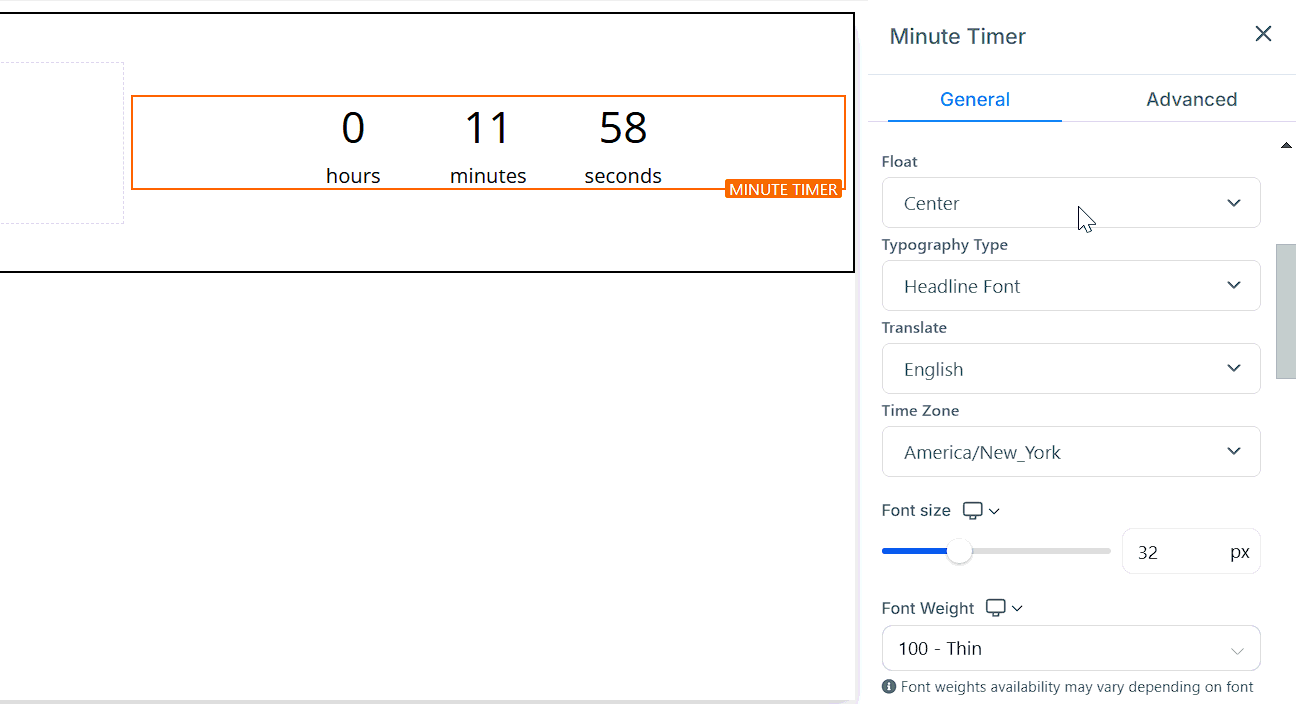Open the Advanced tab
The height and width of the screenshot is (704, 1296).
(x=1191, y=99)
